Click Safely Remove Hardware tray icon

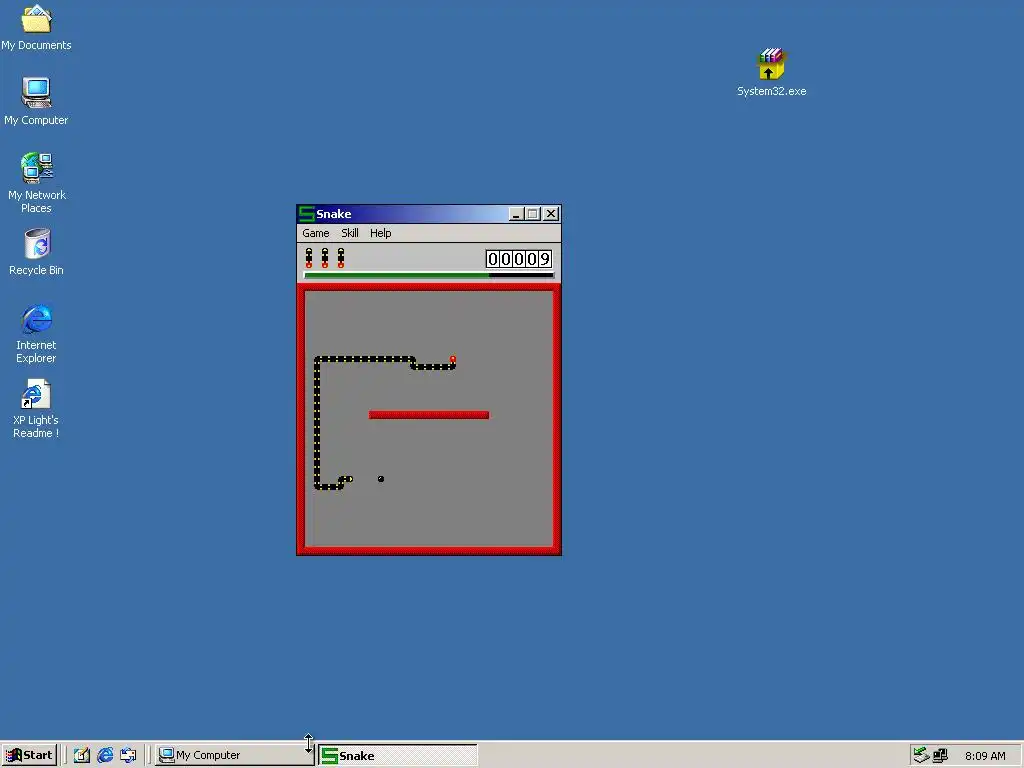921,755
